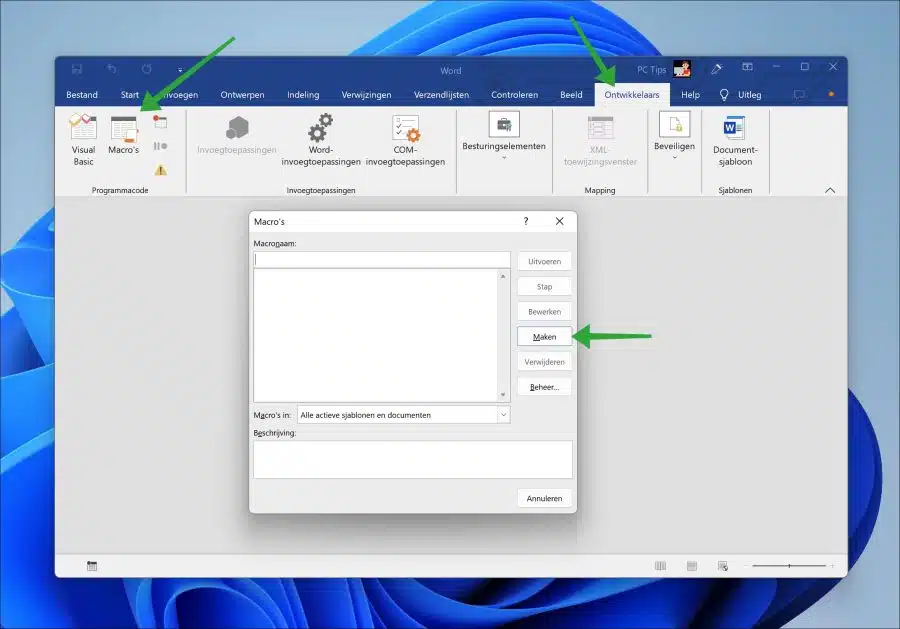Click the Stap button
This screenshot has width=900, height=629.
pos(544,286)
